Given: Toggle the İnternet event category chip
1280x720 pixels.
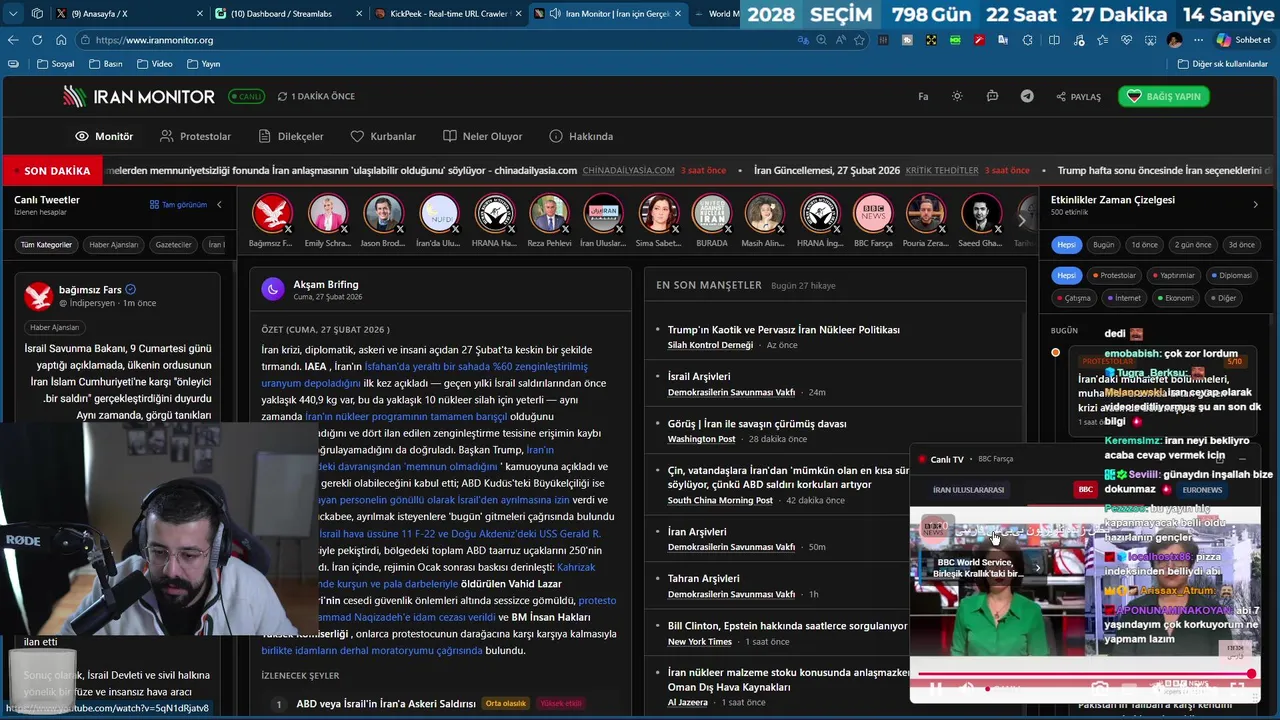Looking at the screenshot, I should click(x=1124, y=298).
